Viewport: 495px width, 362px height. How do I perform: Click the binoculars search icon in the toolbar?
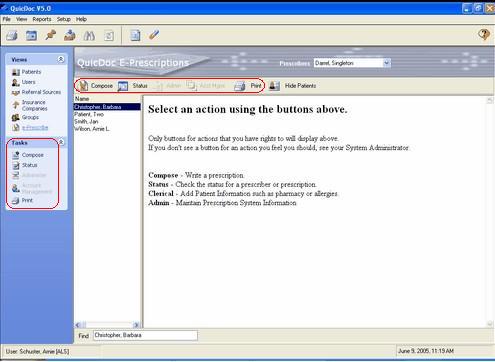click(89, 35)
